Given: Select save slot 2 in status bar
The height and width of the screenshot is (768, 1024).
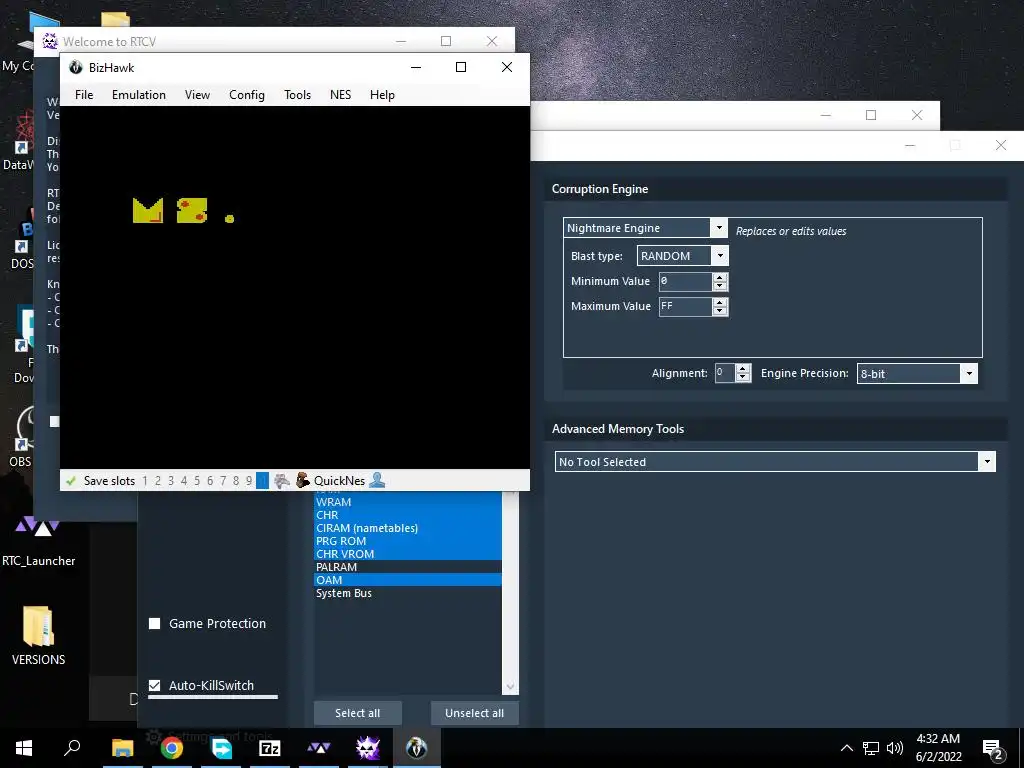Looking at the screenshot, I should [158, 481].
